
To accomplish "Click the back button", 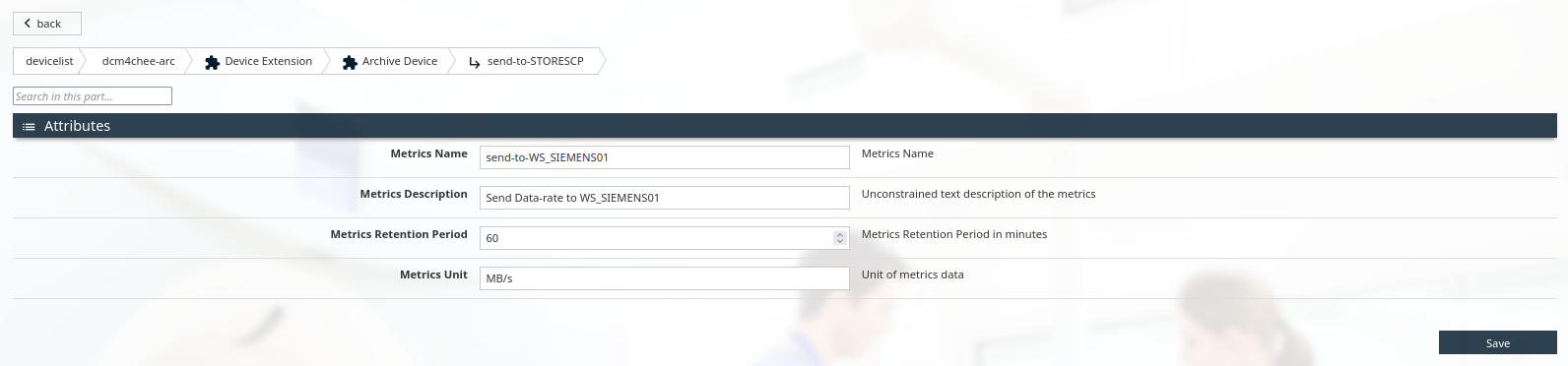I will tap(47, 24).
